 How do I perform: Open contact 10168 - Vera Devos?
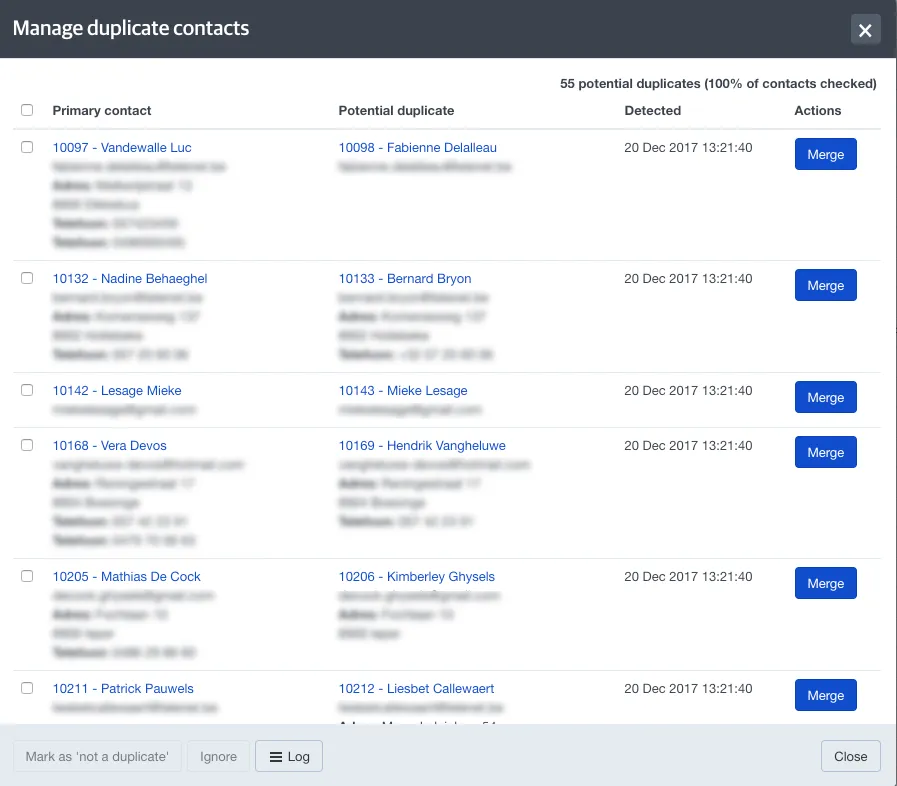click(109, 446)
